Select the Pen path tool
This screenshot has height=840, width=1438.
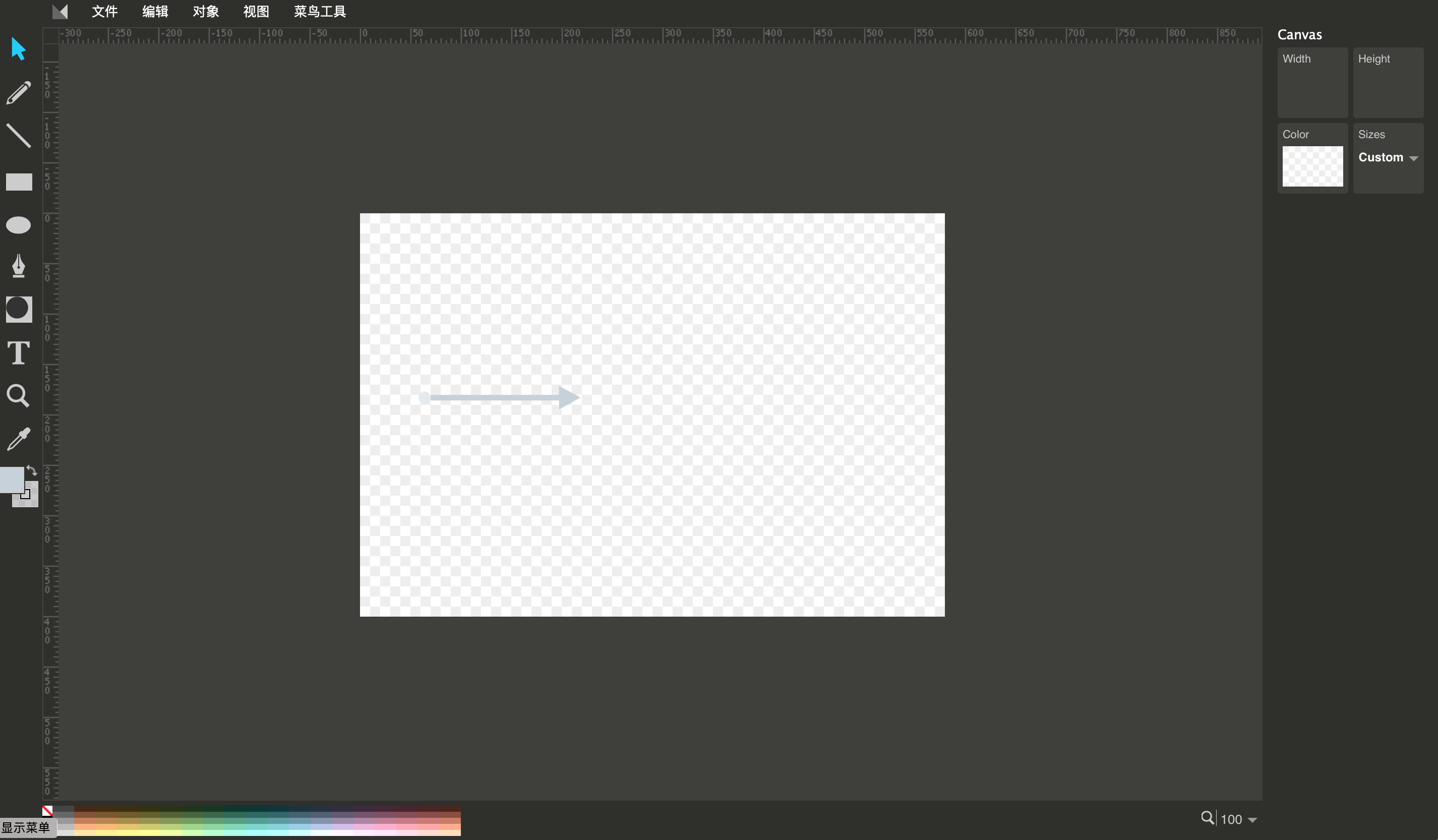[x=18, y=266]
